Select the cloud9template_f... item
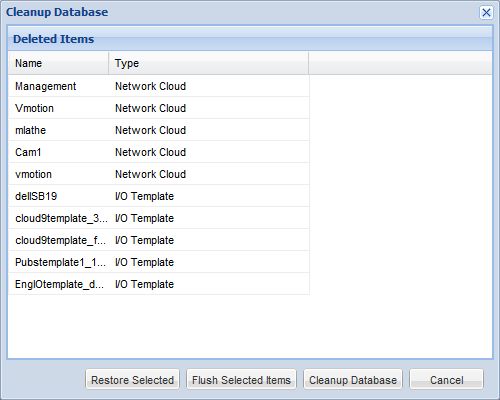The width and height of the screenshot is (500, 400). (159, 240)
